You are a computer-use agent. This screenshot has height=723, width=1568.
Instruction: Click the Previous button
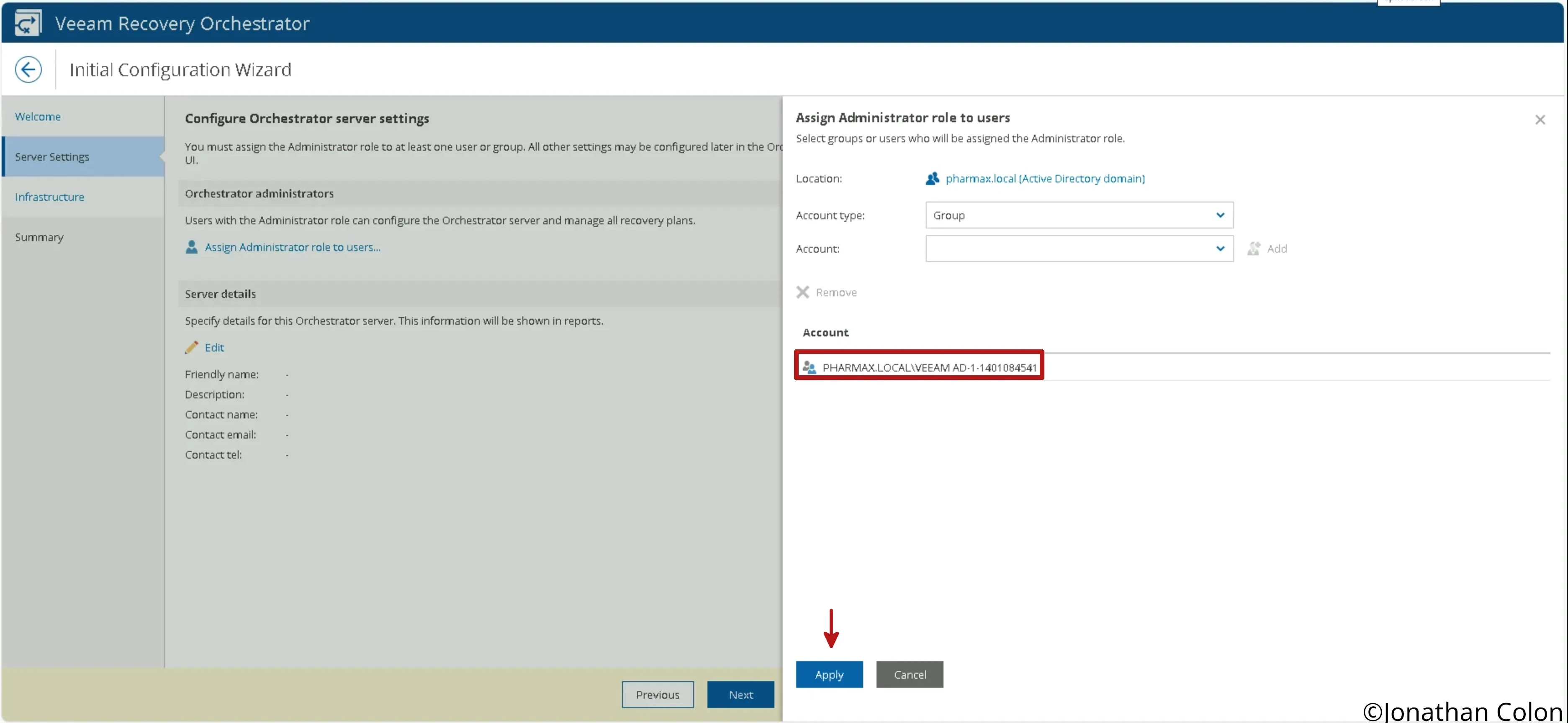658,695
